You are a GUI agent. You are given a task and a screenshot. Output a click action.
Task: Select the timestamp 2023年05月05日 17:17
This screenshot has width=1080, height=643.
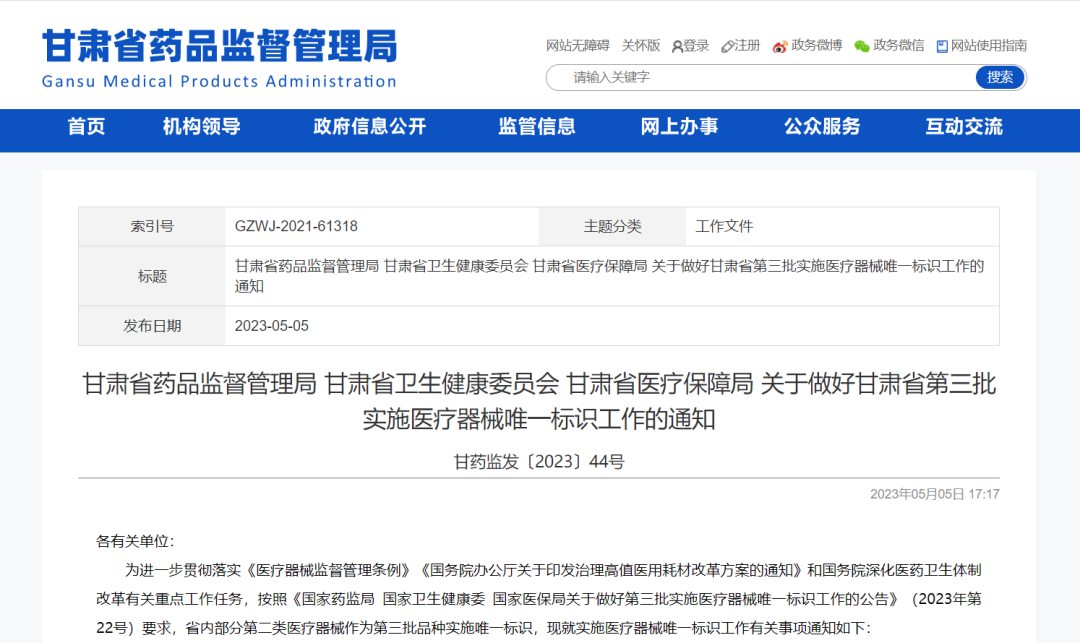tap(934, 494)
